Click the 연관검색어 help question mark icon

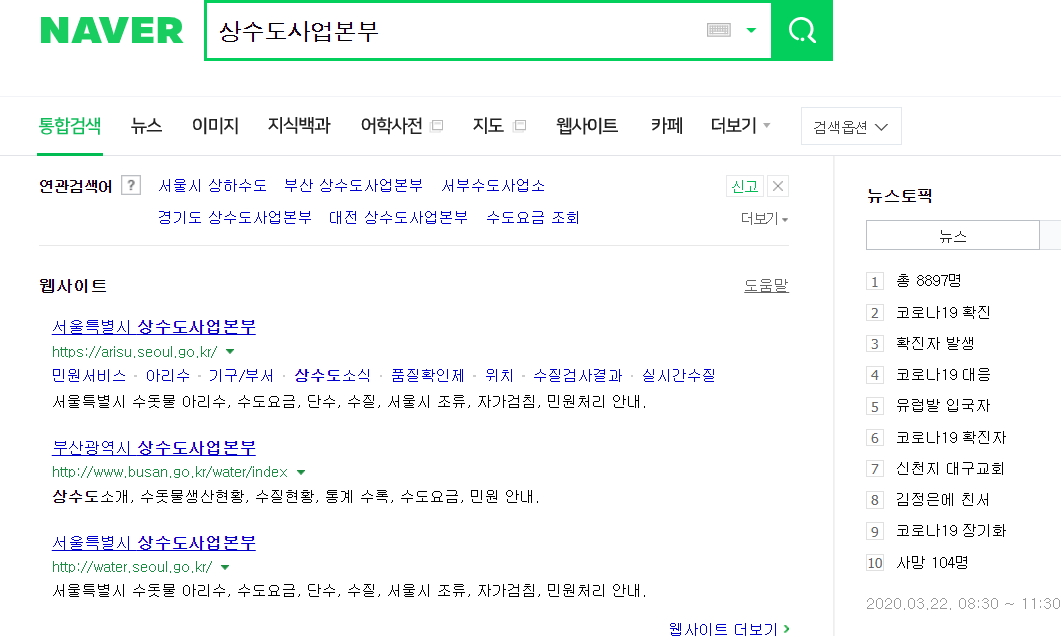coord(131,185)
